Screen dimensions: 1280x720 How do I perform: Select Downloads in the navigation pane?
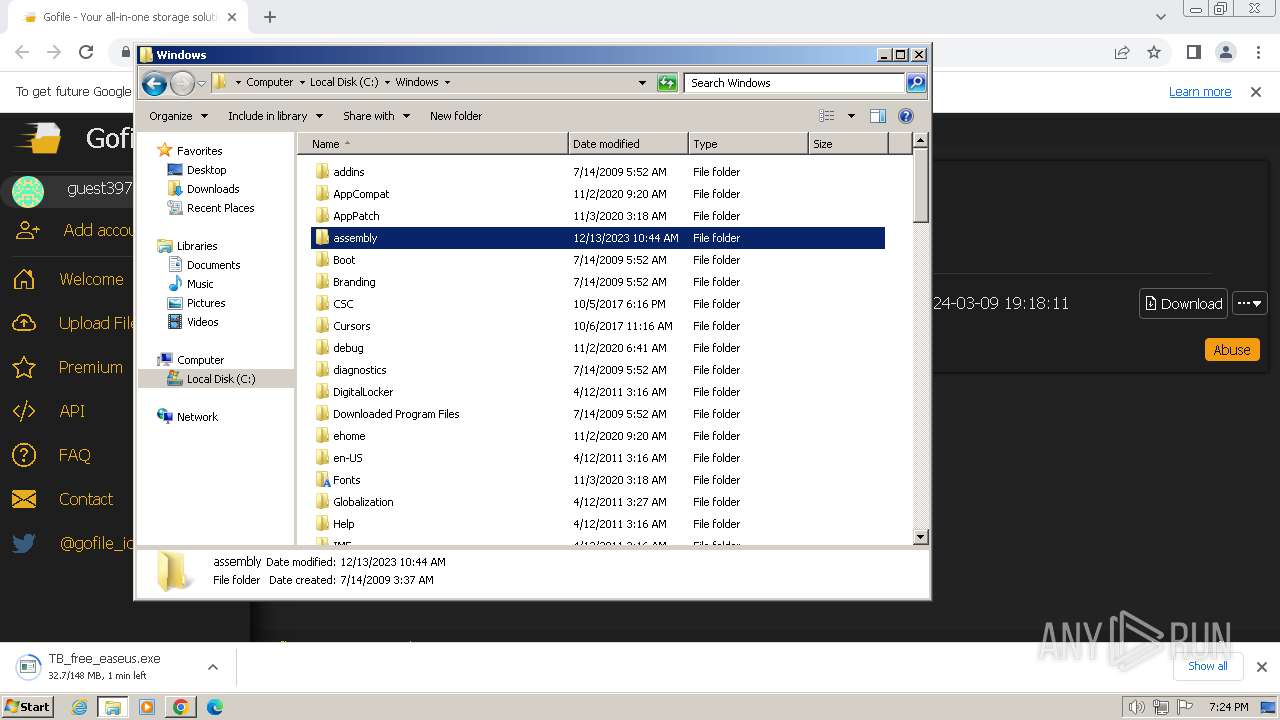213,189
